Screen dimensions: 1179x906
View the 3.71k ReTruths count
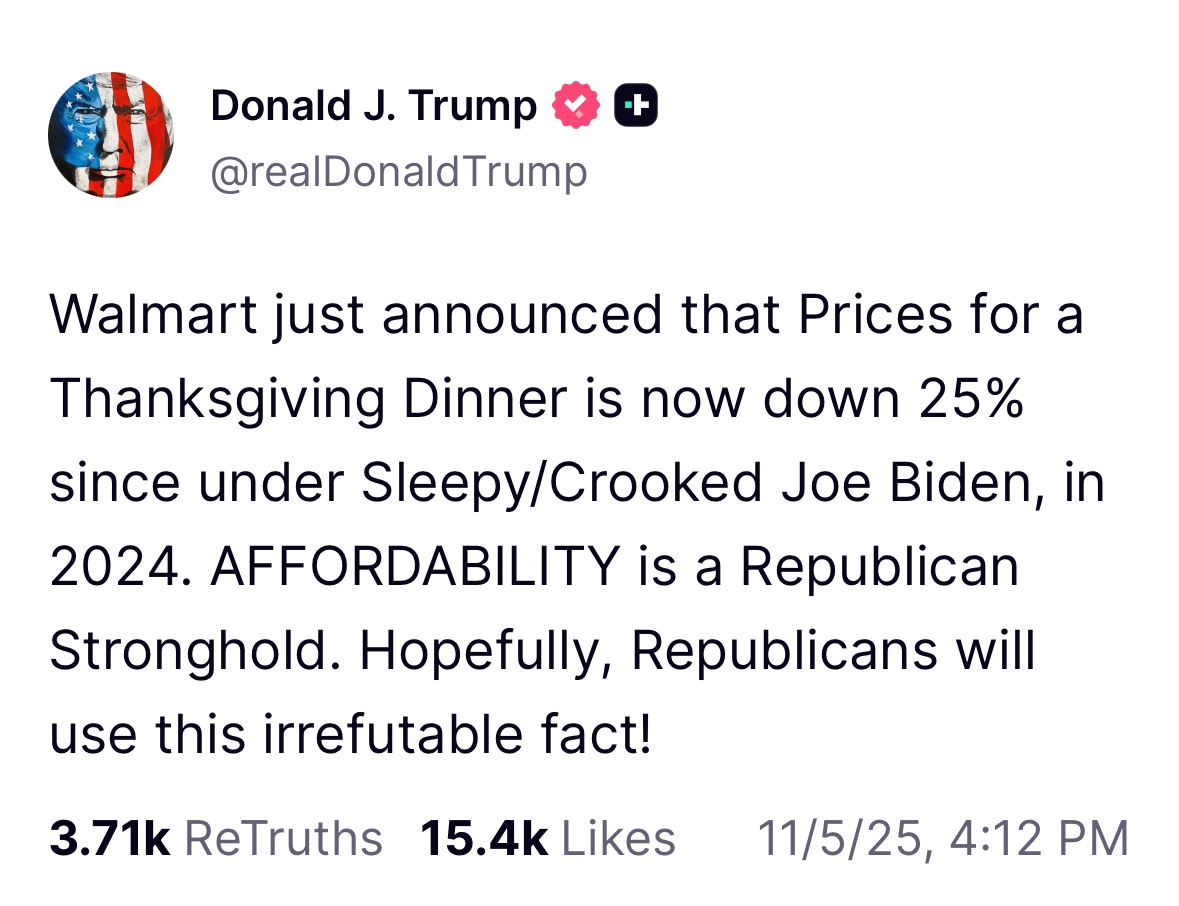pyautogui.click(x=110, y=838)
